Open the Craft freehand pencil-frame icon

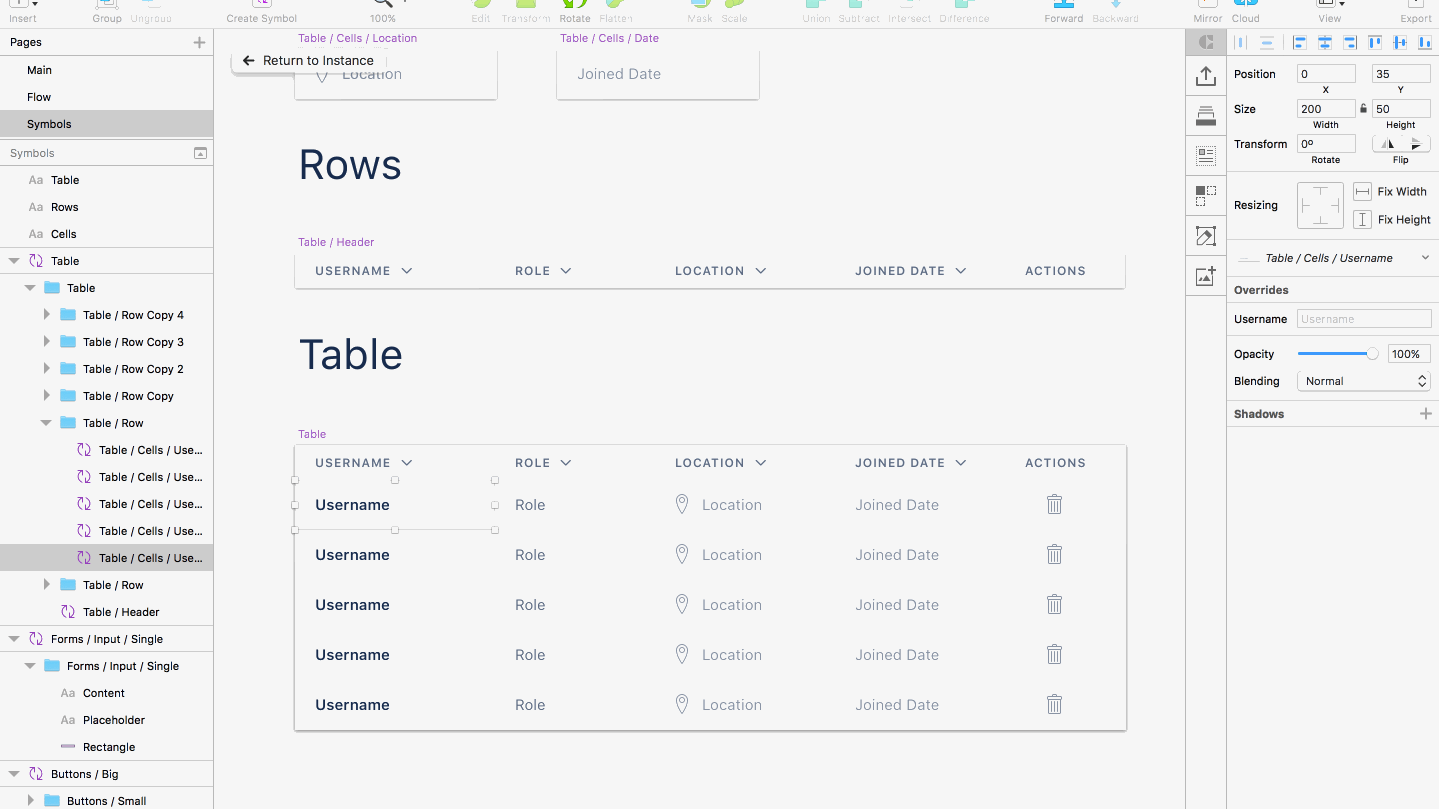point(1206,236)
